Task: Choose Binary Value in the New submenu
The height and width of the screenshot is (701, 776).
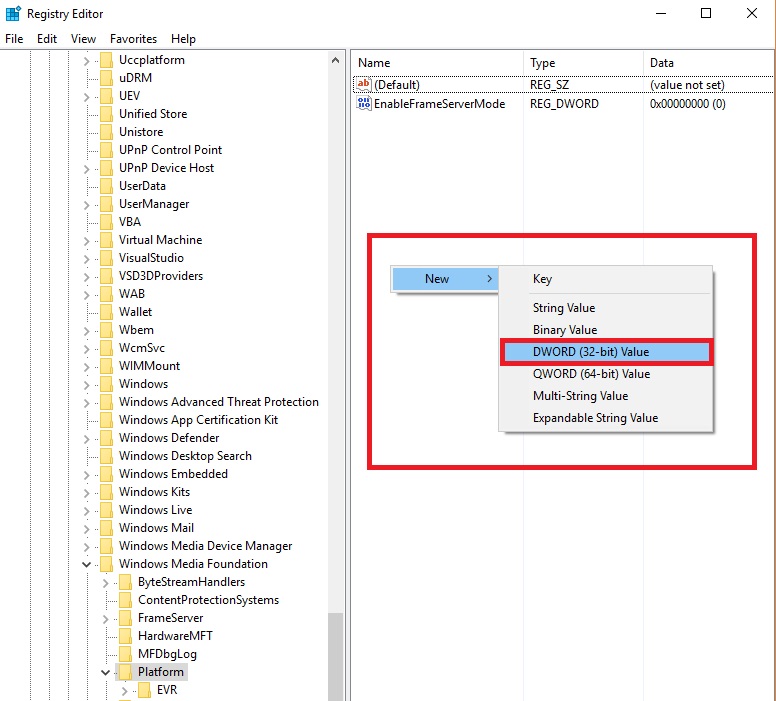Action: [x=606, y=330]
